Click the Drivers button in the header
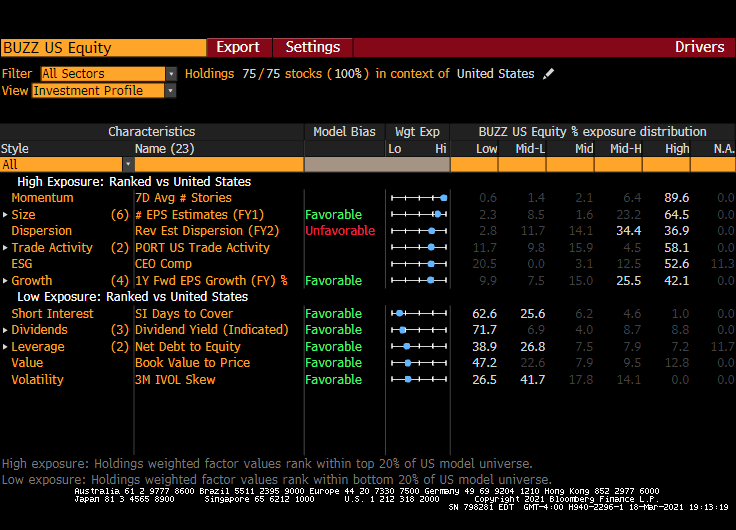This screenshot has width=736, height=530. [x=699, y=47]
